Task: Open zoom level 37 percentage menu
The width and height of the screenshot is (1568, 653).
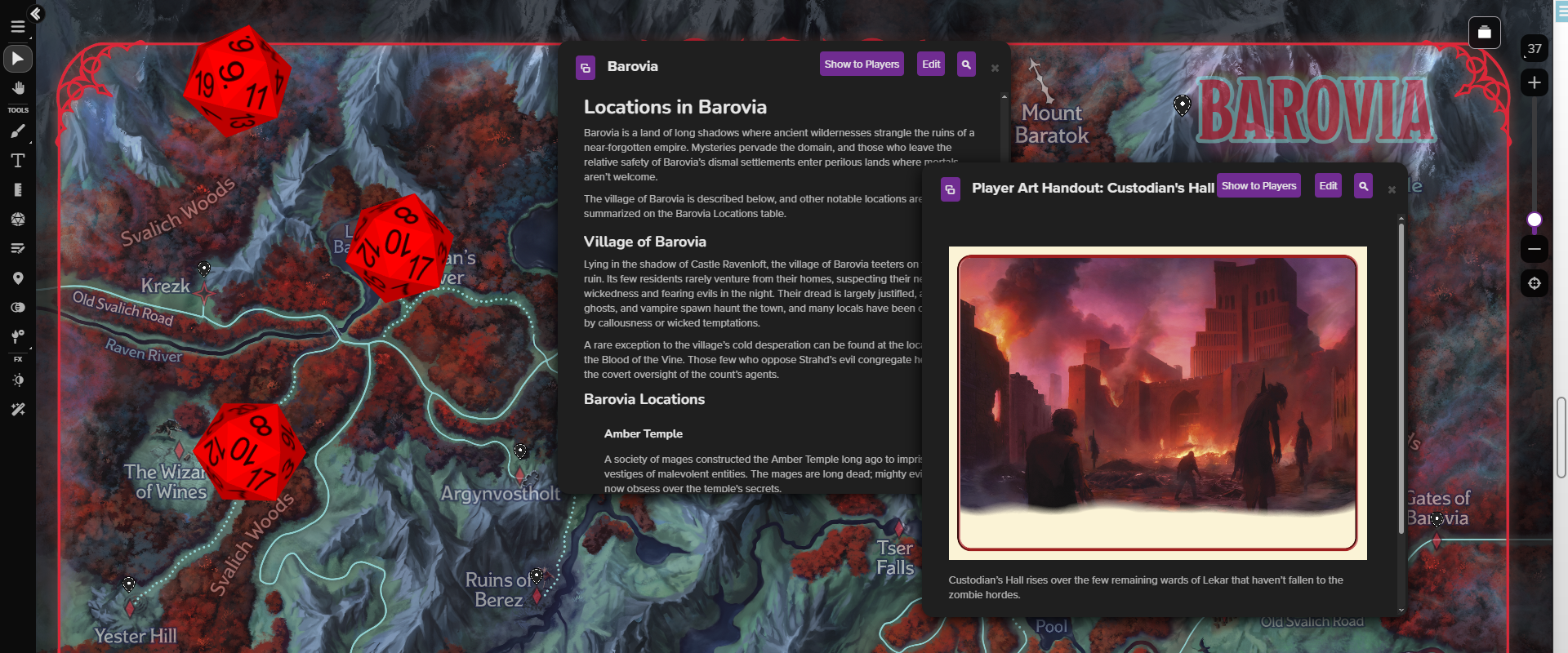Action: 1535,49
